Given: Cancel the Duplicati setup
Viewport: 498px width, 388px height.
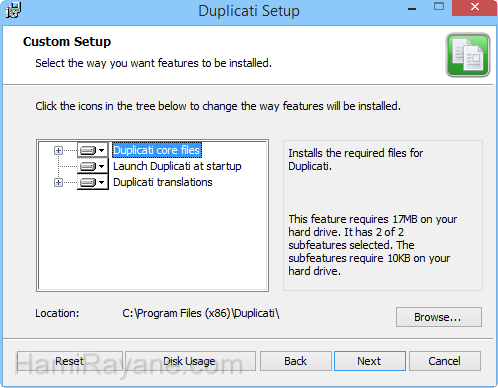Looking at the screenshot, I should click(x=445, y=361).
